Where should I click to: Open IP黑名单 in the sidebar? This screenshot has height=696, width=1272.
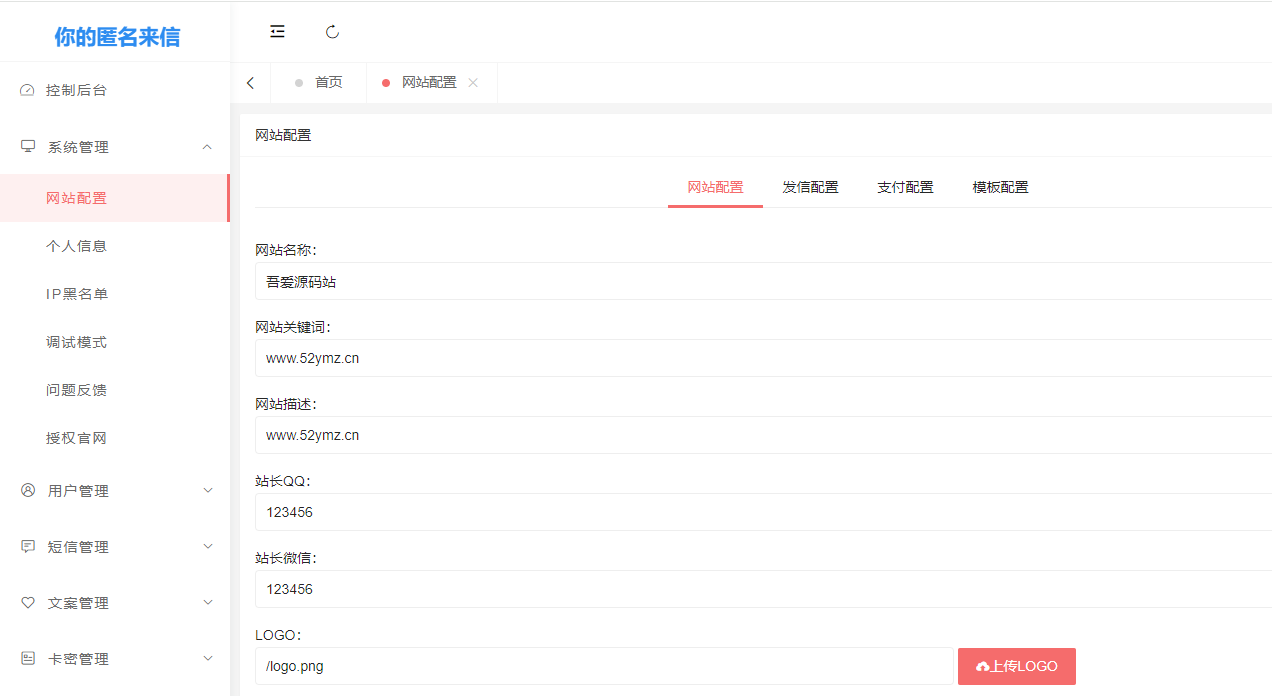coord(77,294)
